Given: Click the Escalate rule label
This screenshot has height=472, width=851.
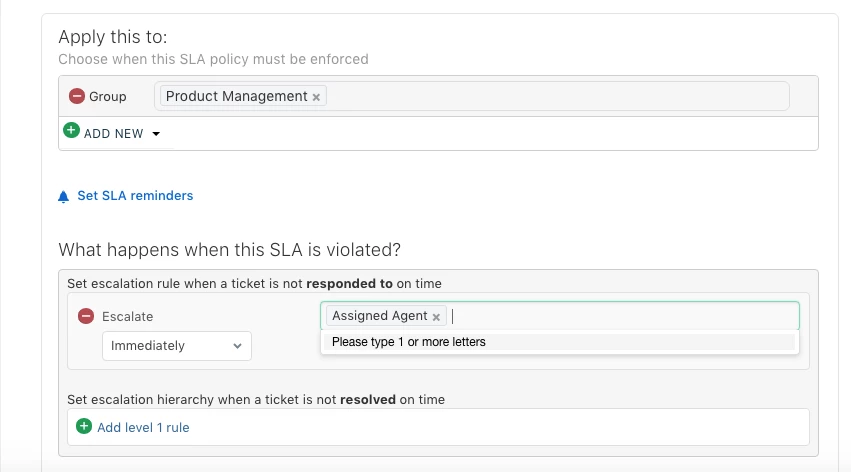Looking at the screenshot, I should pos(129,316).
